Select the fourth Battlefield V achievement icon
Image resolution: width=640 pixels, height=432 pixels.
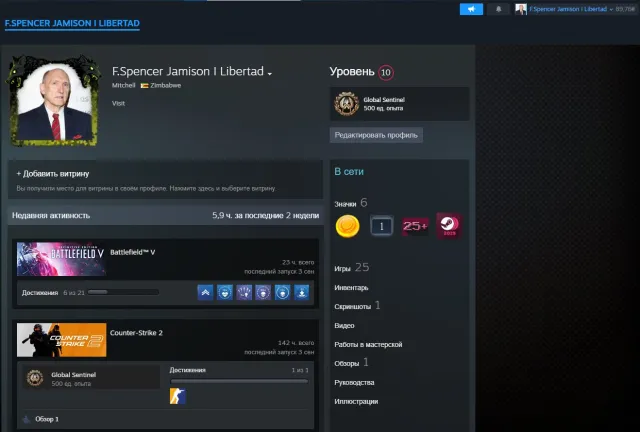(x=263, y=292)
